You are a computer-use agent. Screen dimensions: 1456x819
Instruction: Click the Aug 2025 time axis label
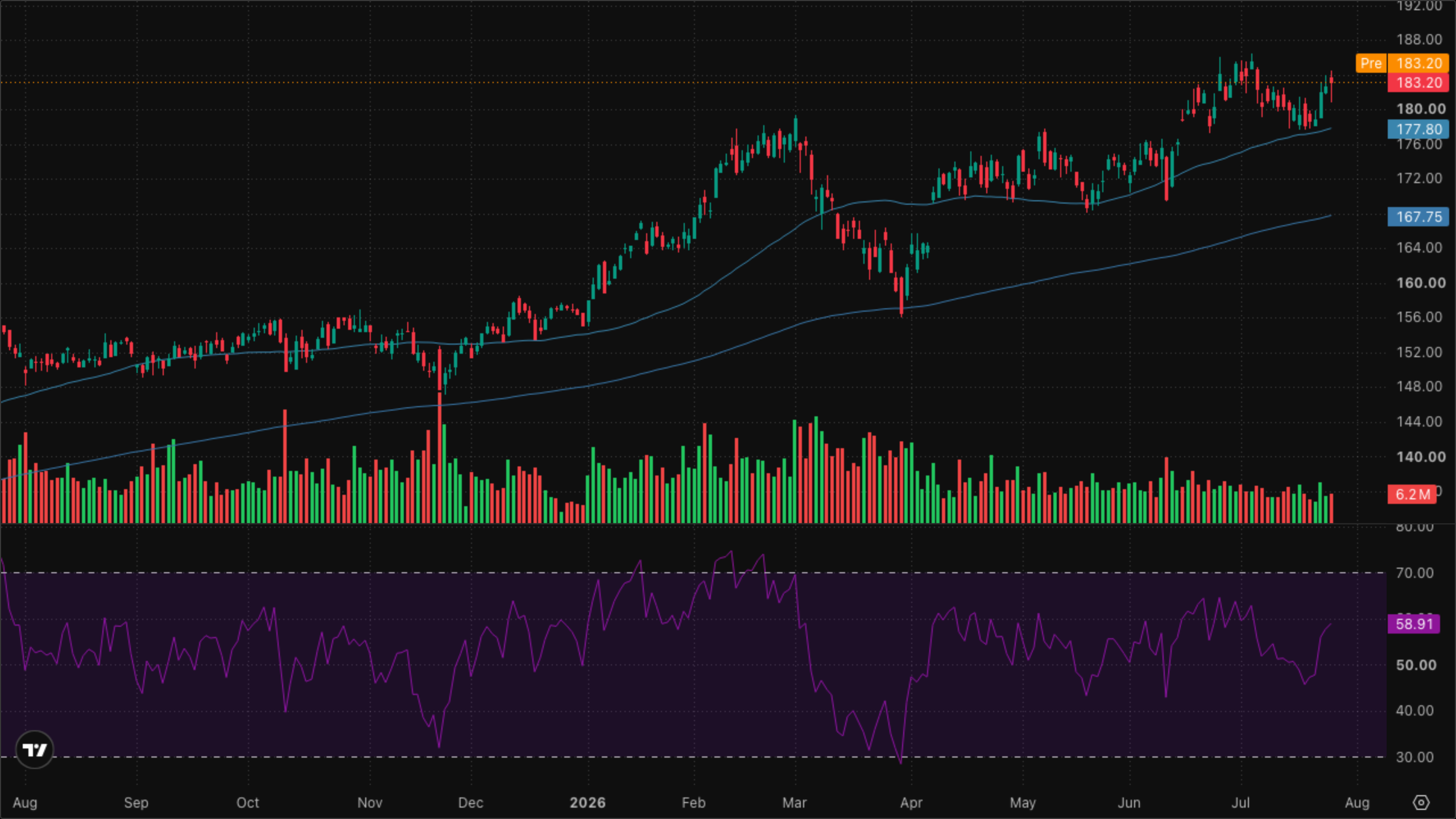(x=25, y=803)
